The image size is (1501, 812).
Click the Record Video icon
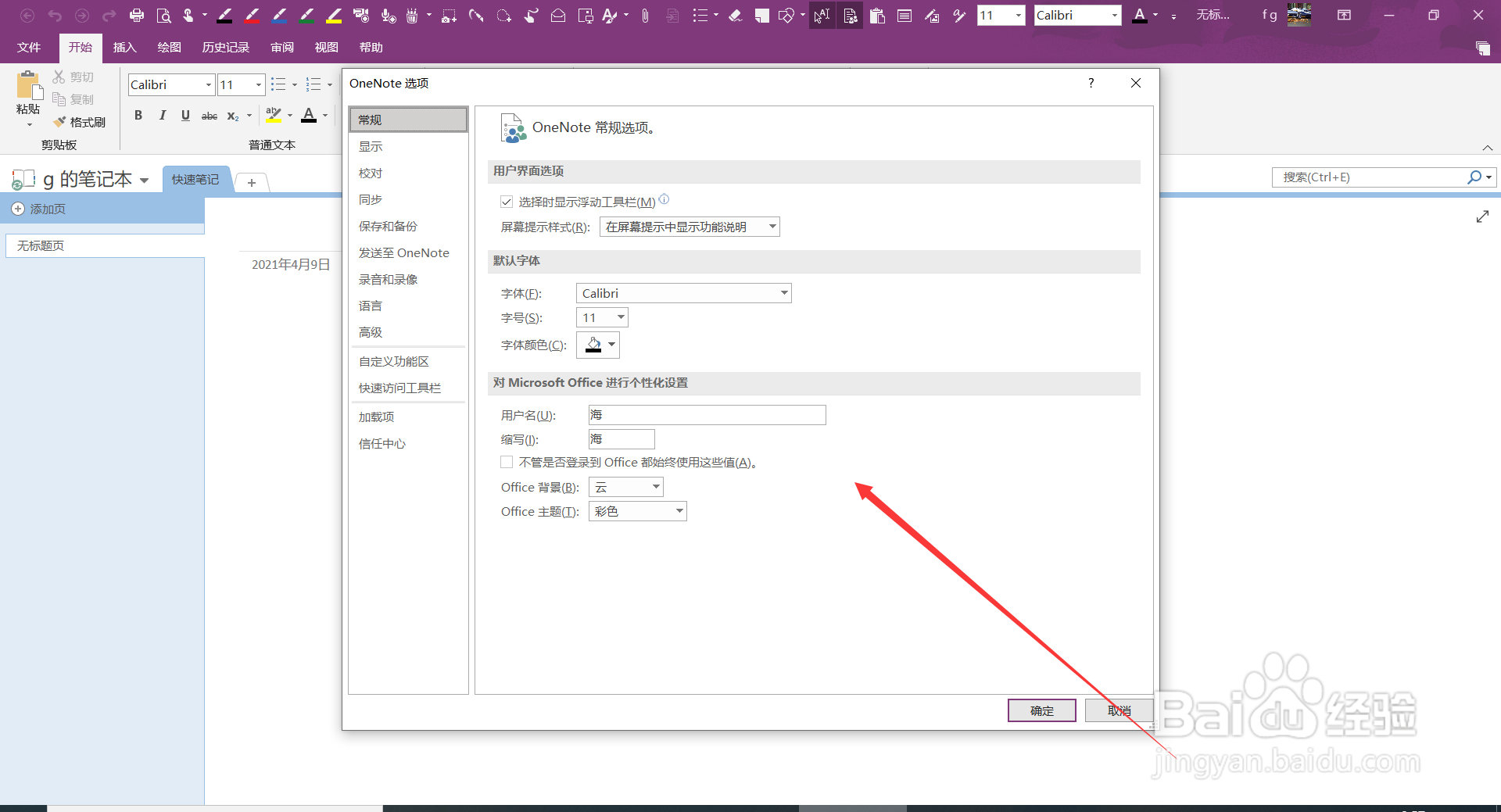click(x=360, y=15)
